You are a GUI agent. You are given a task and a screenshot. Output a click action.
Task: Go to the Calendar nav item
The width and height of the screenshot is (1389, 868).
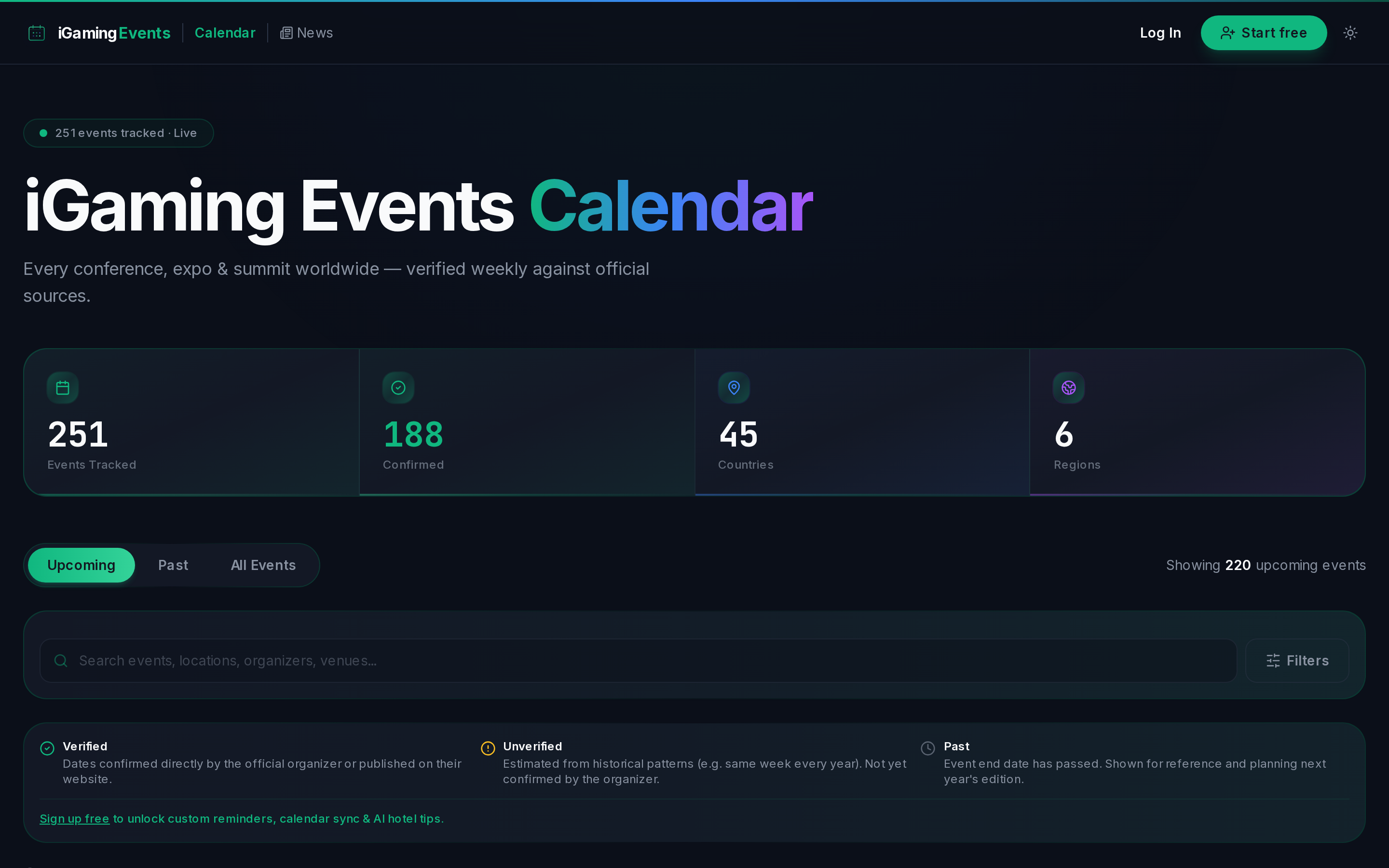(225, 33)
